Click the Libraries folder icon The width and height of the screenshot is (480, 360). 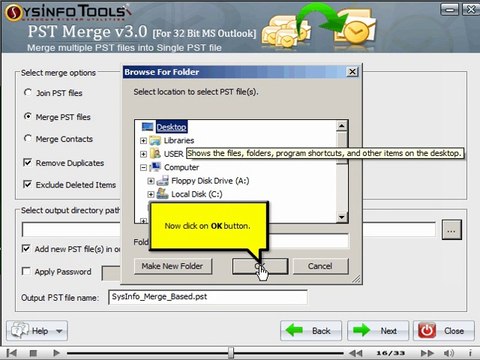click(155, 140)
